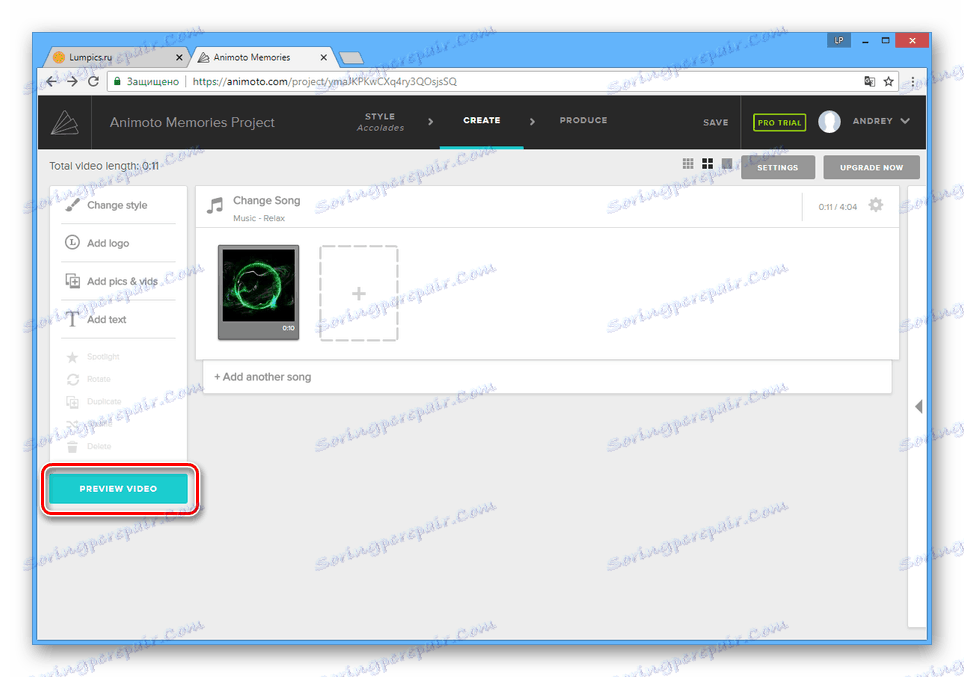Click the Add pics & vids label
Image resolution: width=964 pixels, height=677 pixels.
click(x=122, y=282)
